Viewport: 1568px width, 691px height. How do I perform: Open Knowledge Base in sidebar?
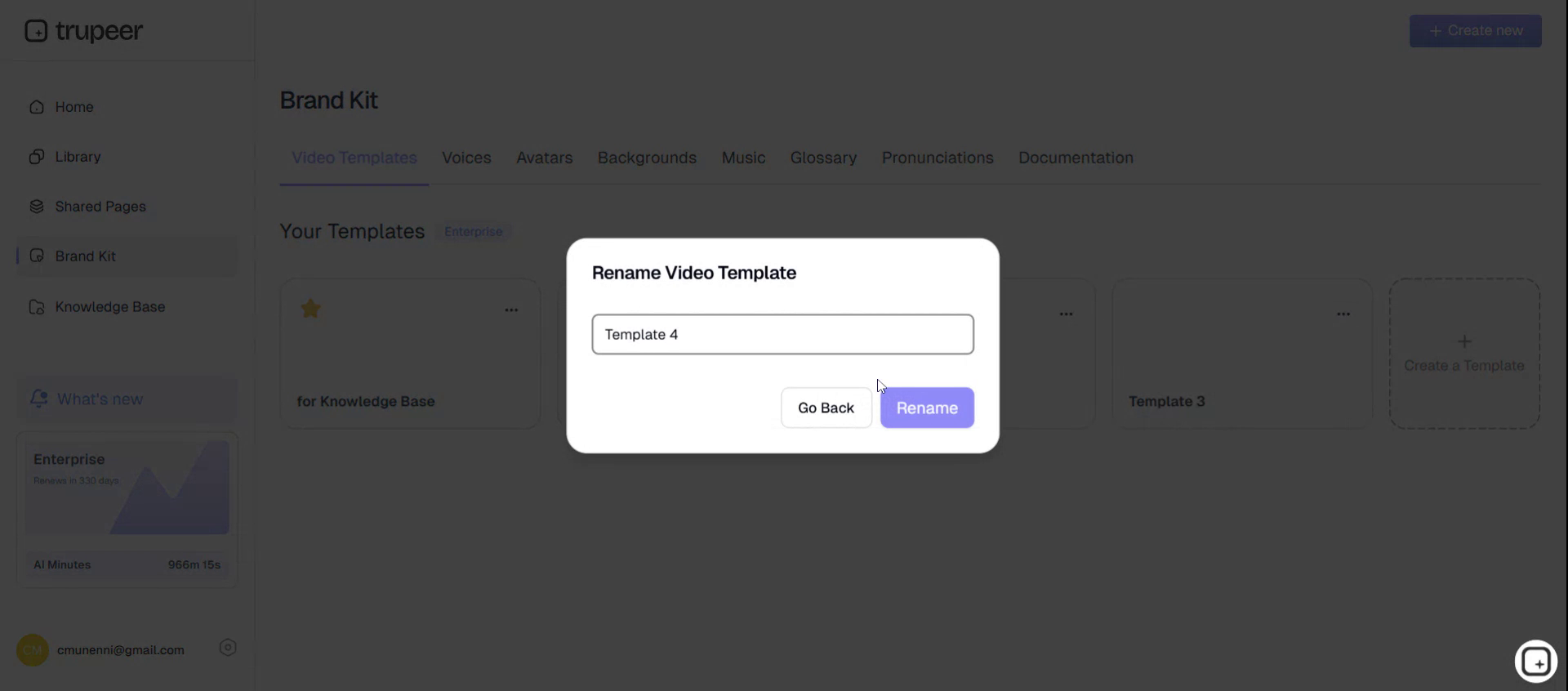point(109,307)
